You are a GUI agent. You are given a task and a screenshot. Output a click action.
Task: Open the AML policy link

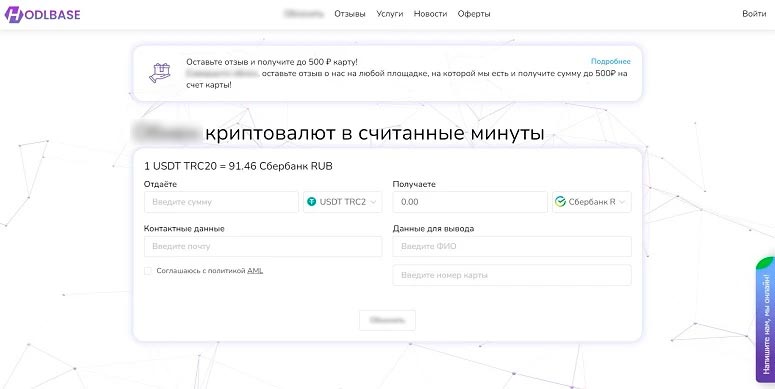tap(255, 271)
